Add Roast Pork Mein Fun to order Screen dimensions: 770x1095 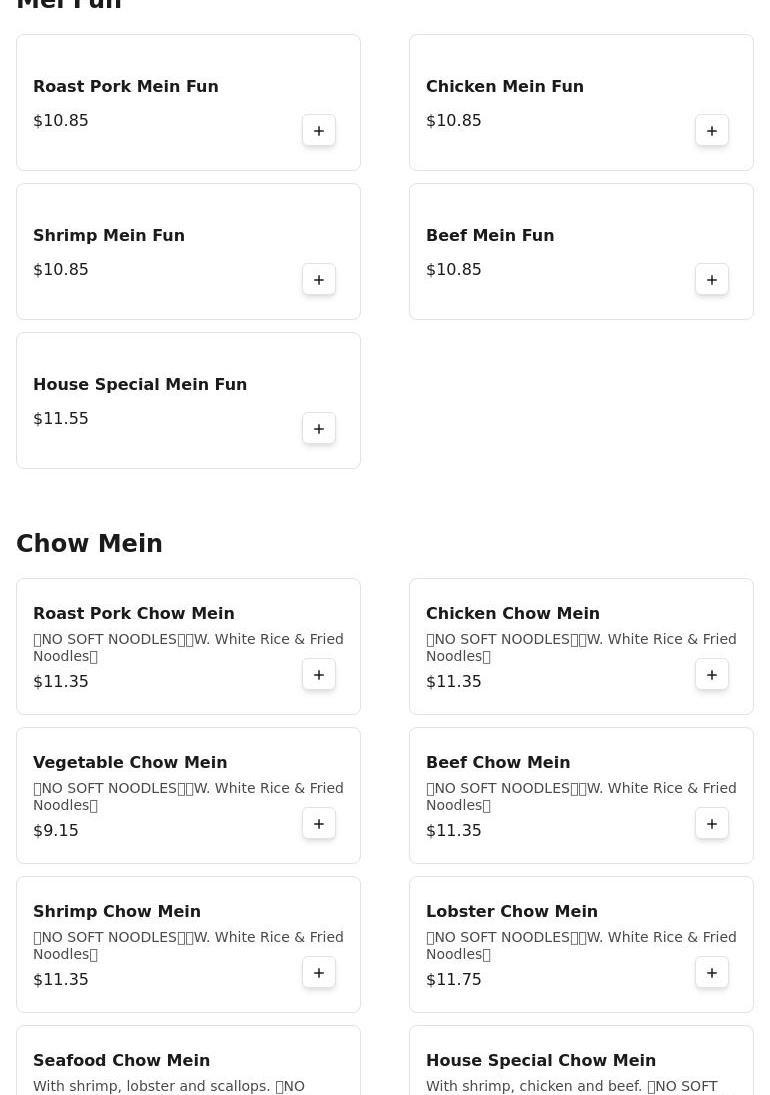[x=319, y=131]
